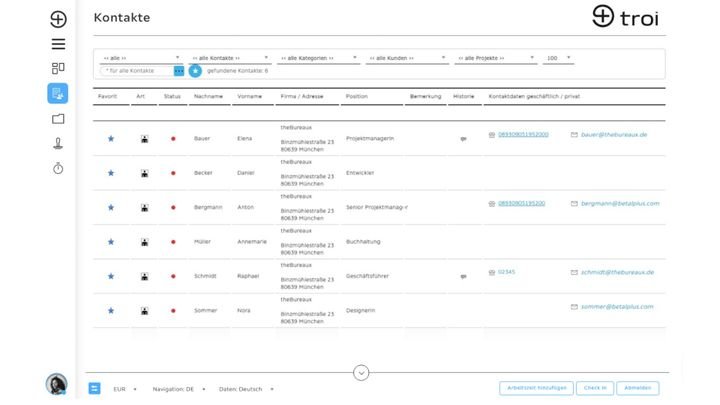Click the 'Geschäftsführer' position cell
Viewport: 720px width, 405px height.
click(367, 276)
